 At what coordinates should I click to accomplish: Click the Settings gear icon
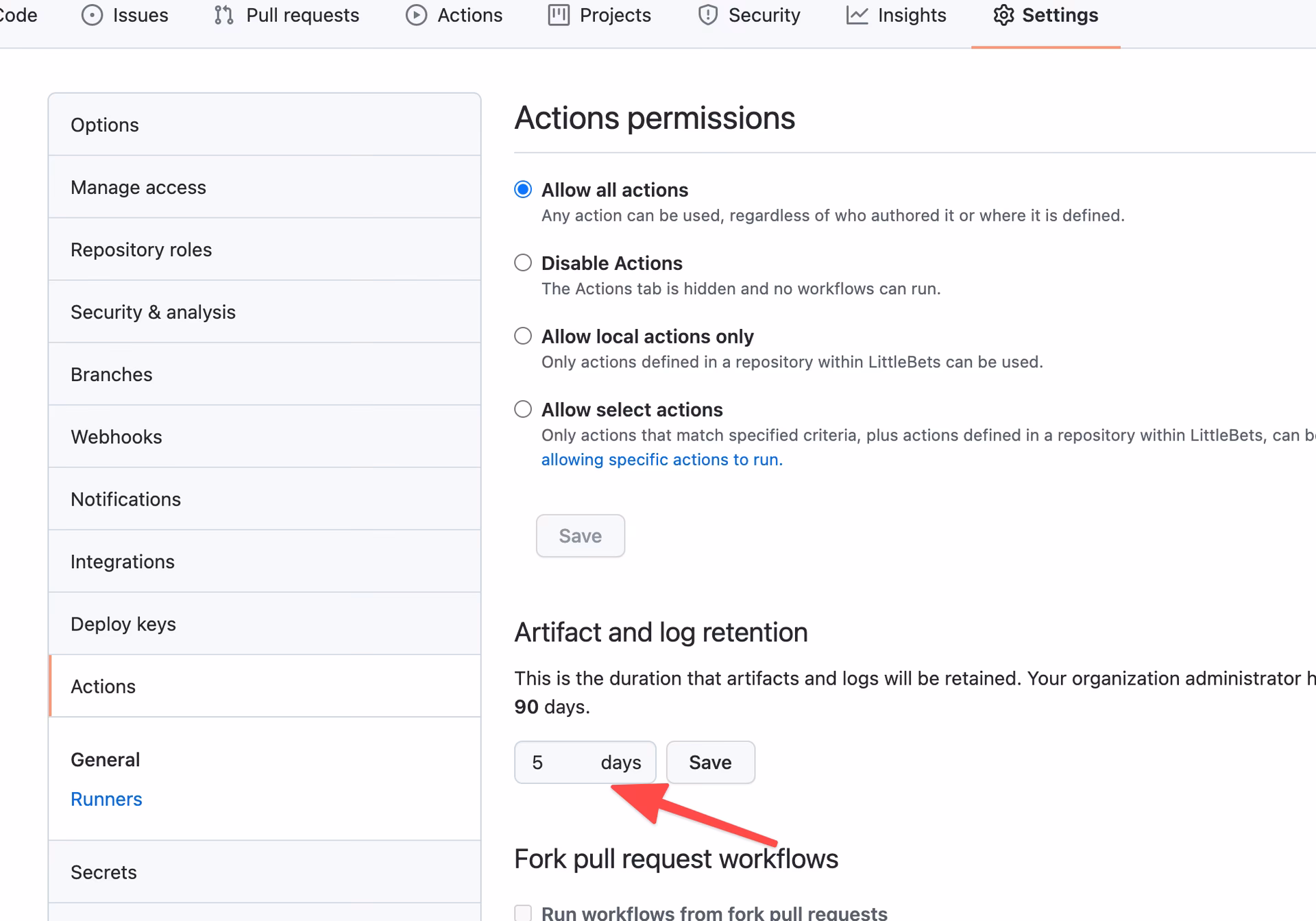pyautogui.click(x=1003, y=15)
